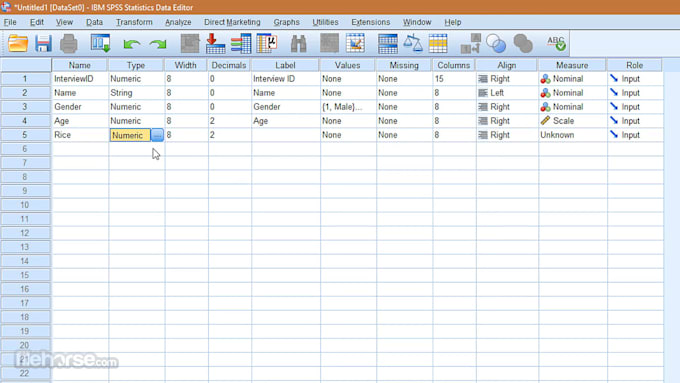Screen dimensions: 680x383
Task: Click the Scale measure cell for Age
Action: pos(572,121)
